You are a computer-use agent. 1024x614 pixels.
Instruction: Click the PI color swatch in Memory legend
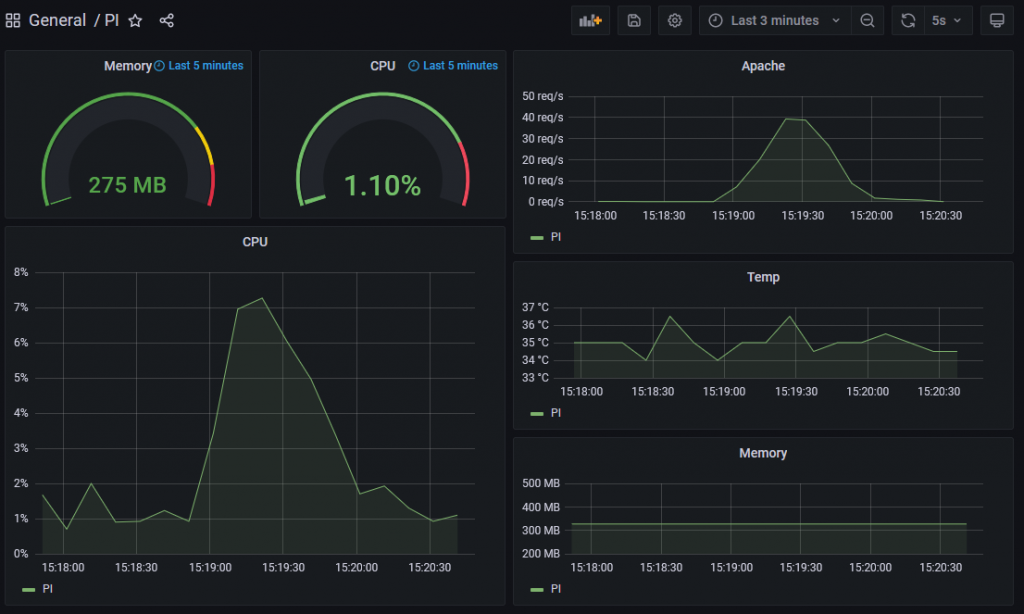pos(537,589)
